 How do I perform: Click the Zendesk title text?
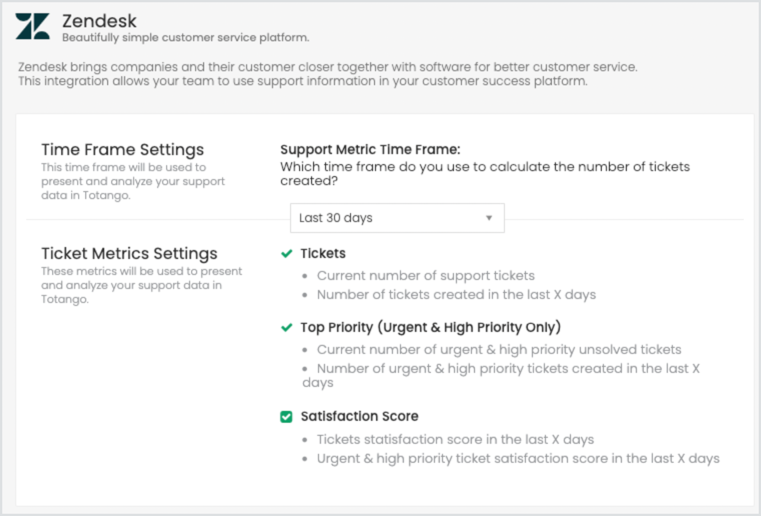point(99,21)
